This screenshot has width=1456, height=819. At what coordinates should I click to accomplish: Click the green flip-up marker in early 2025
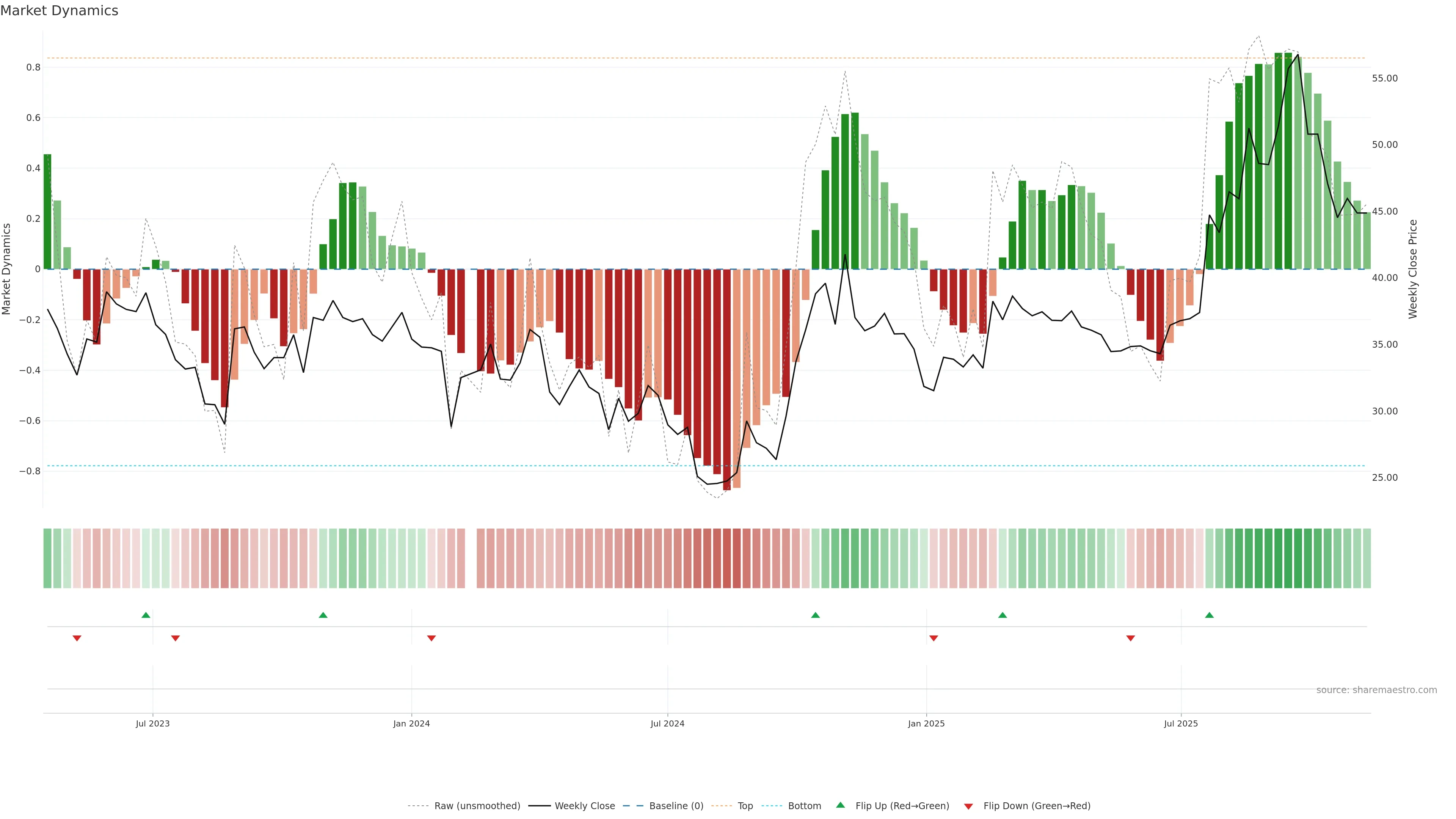click(1002, 615)
